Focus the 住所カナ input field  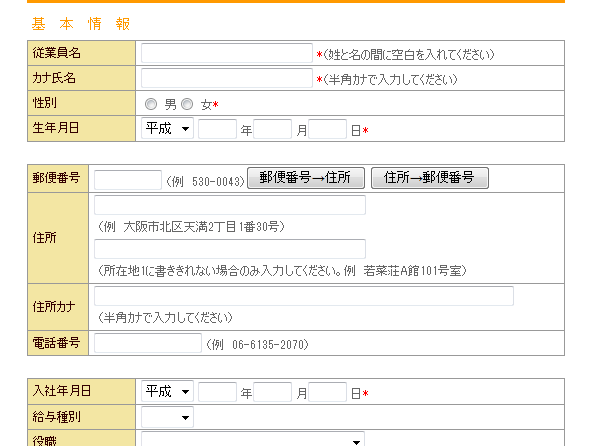(x=304, y=296)
